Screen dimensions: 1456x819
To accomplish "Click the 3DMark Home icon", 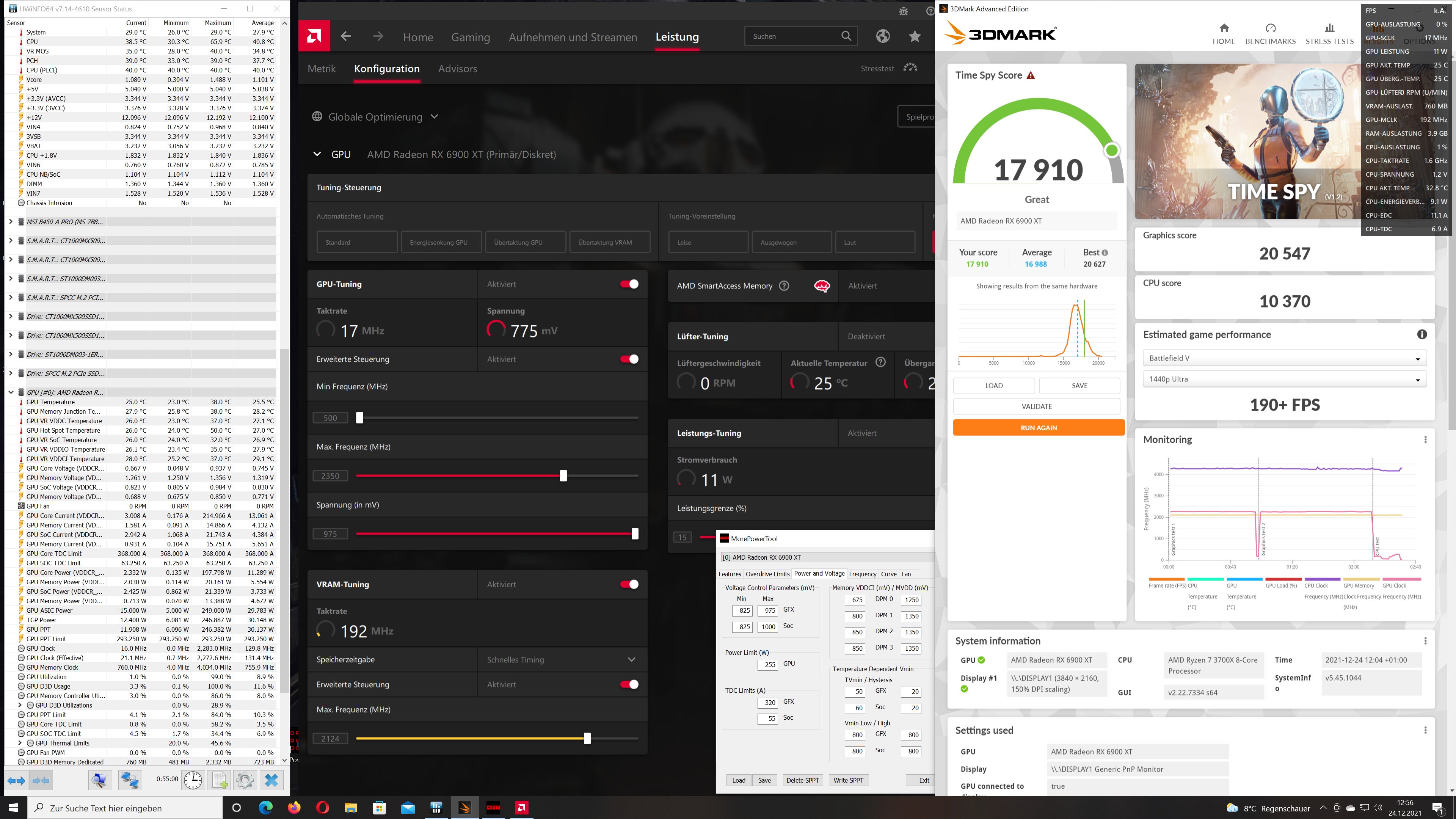I will tap(1224, 28).
